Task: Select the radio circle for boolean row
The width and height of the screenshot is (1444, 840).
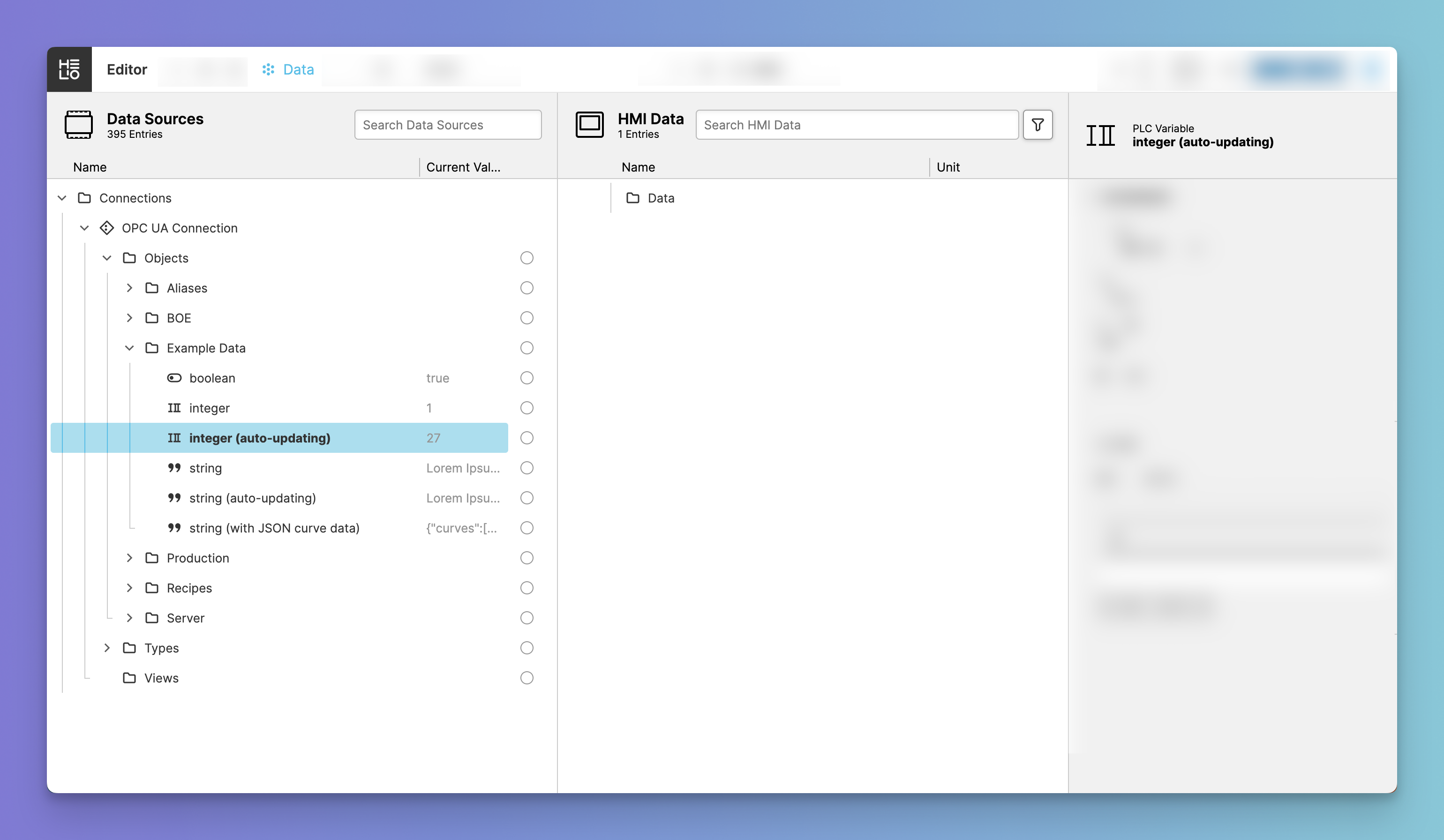Action: pyautogui.click(x=526, y=378)
